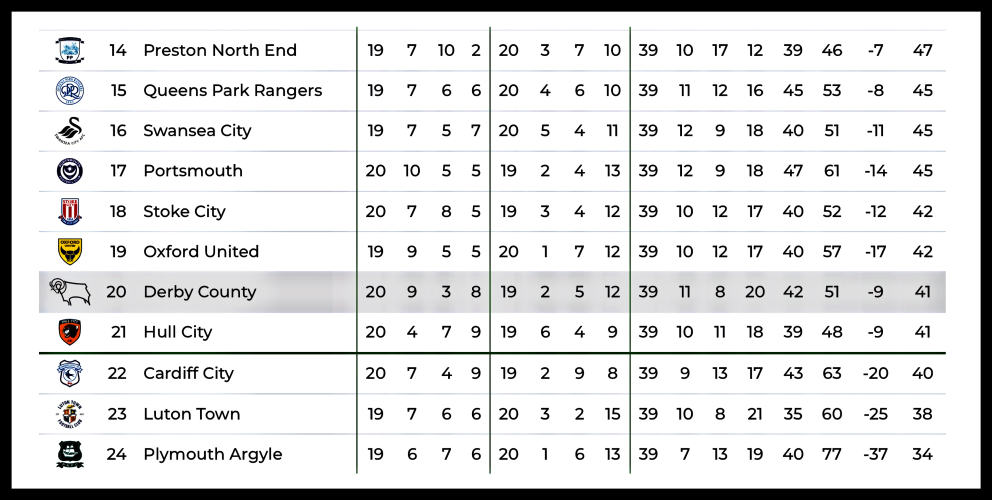Open the Plymouth Argyle team page

[x=212, y=454]
